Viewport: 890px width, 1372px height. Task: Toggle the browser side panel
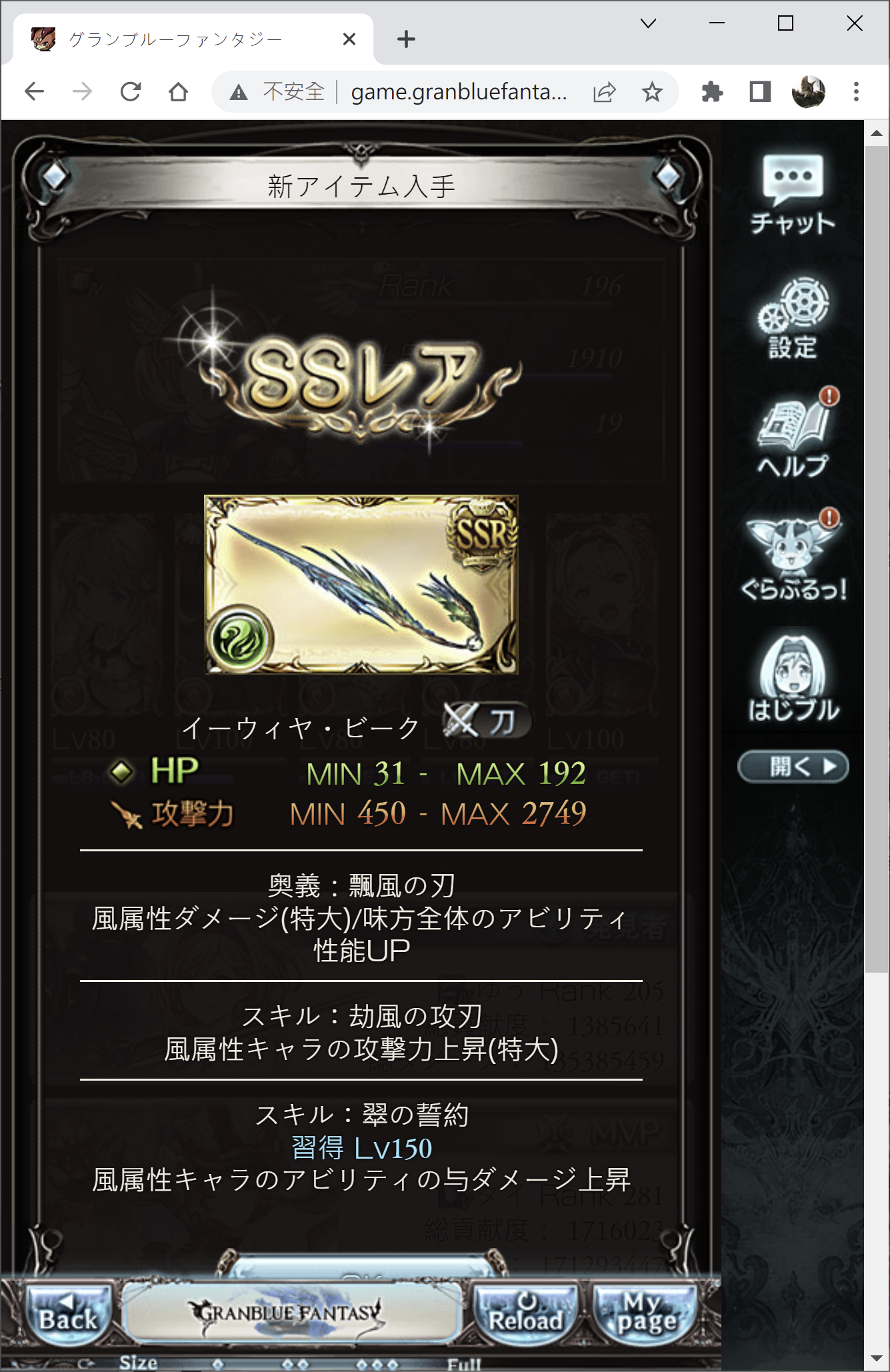point(760,91)
